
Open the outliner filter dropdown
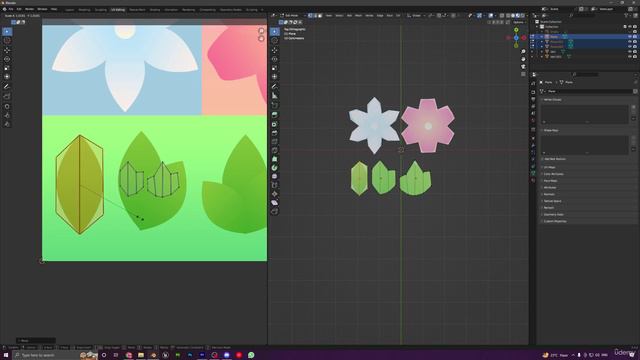(628, 16)
